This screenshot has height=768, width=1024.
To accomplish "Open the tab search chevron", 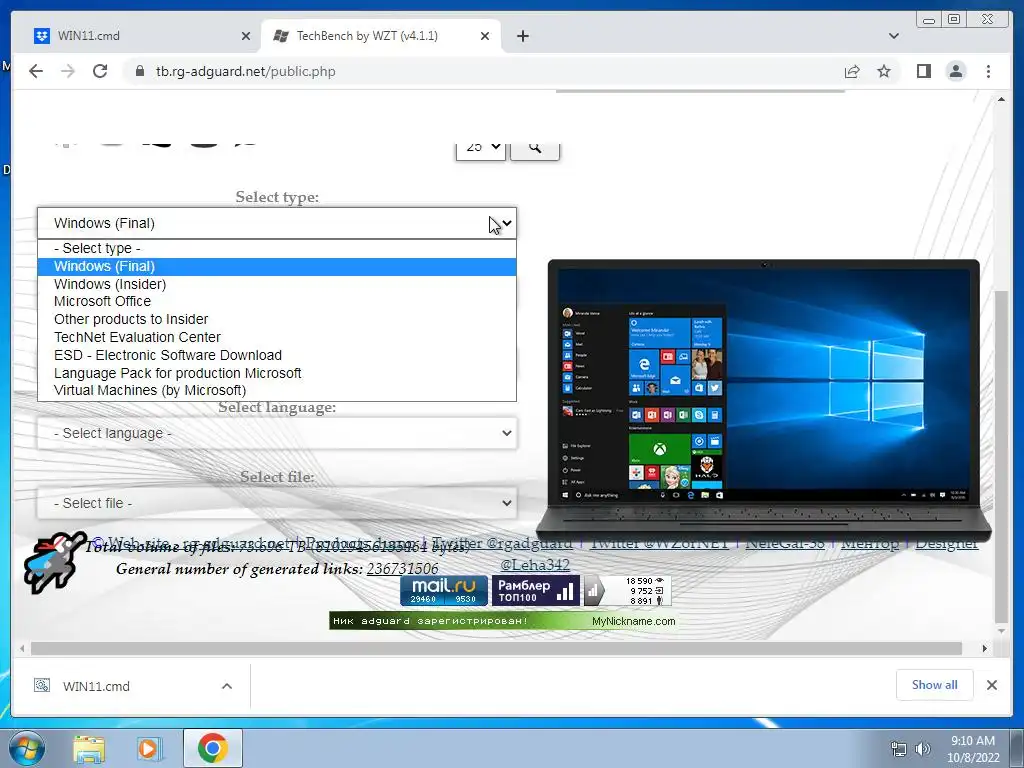I will tap(894, 36).
